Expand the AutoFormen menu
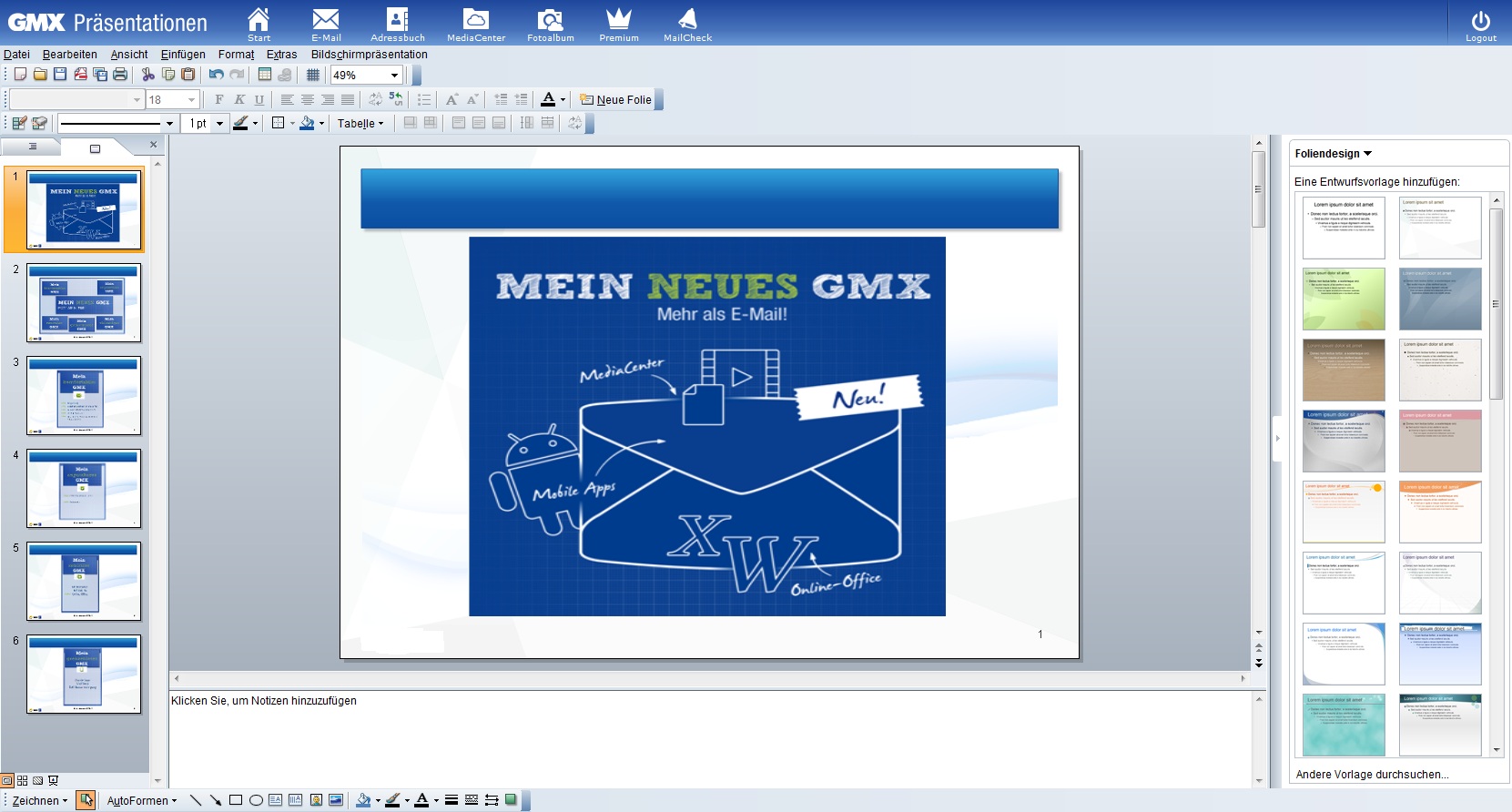Image resolution: width=1512 pixels, height=812 pixels. [142, 801]
